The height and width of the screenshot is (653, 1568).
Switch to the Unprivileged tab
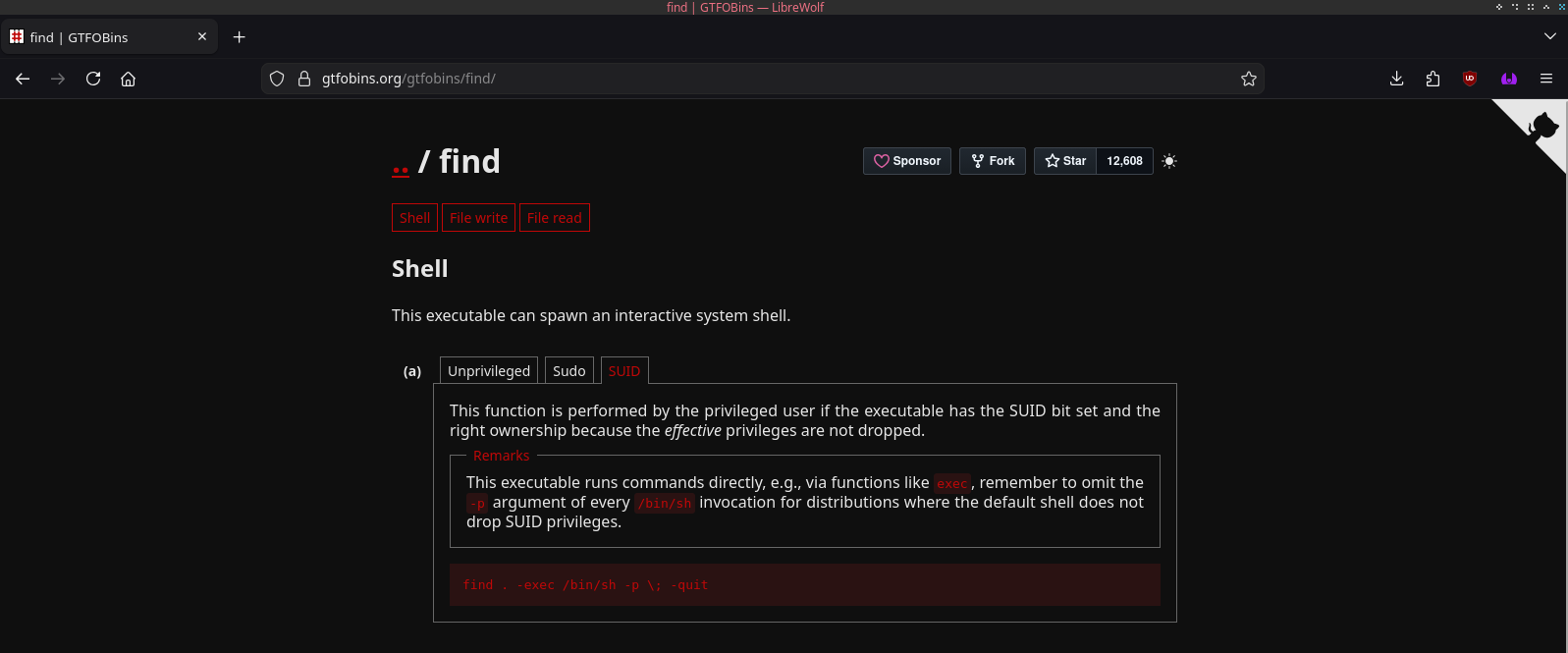coord(488,371)
